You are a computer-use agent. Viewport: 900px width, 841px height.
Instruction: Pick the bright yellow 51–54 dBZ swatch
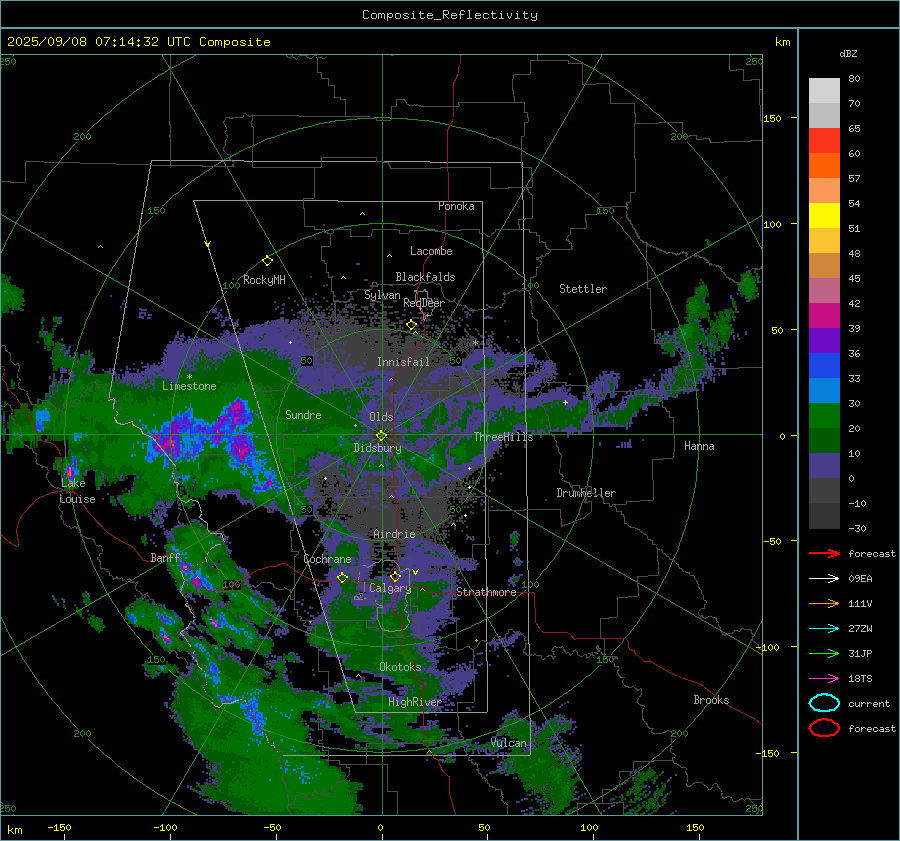[x=824, y=216]
